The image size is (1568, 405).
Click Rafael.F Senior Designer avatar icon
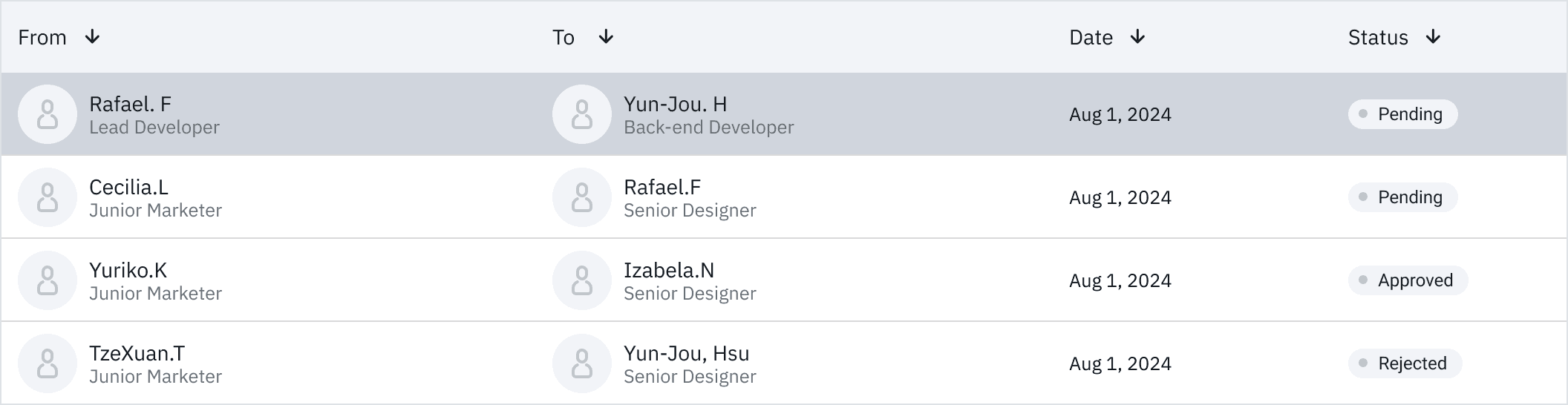pos(582,197)
